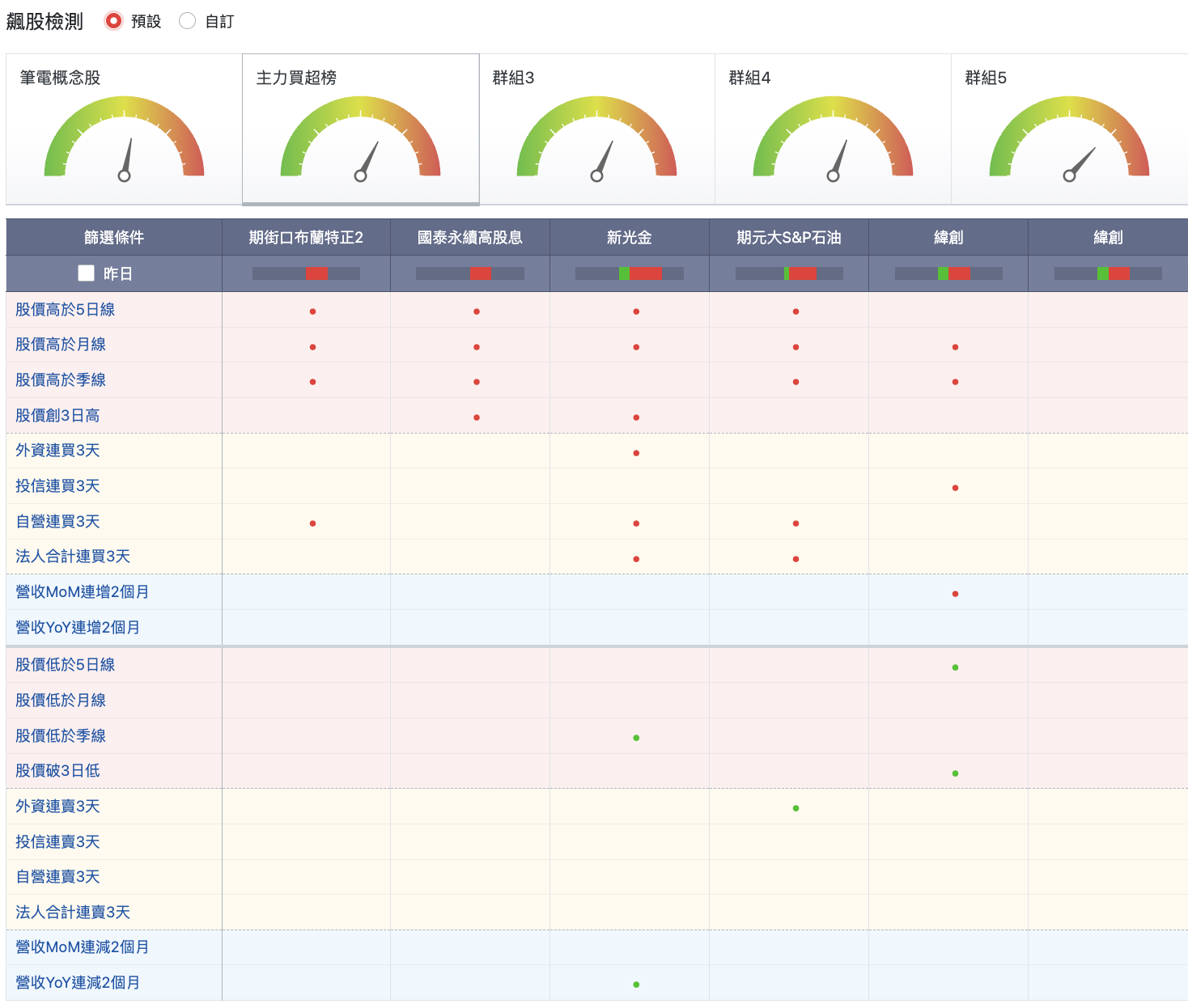Select the 預設 radio button
The image size is (1188, 1008).
tap(114, 21)
